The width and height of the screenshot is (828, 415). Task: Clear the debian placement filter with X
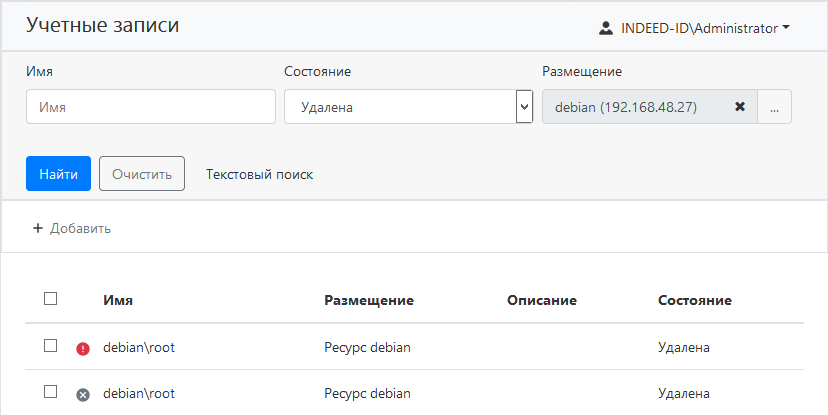740,107
